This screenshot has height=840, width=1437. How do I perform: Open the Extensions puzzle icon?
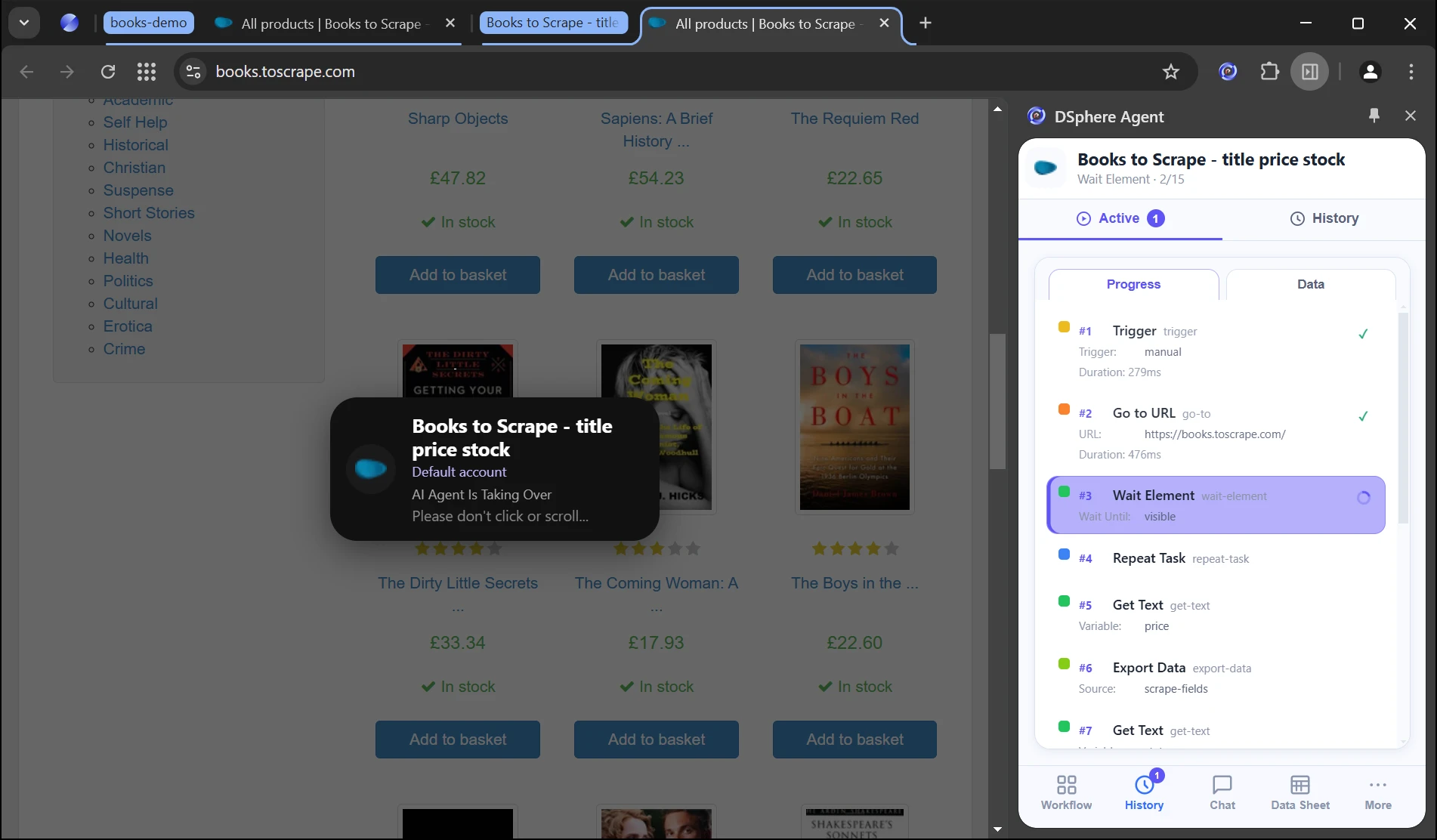pos(1270,72)
